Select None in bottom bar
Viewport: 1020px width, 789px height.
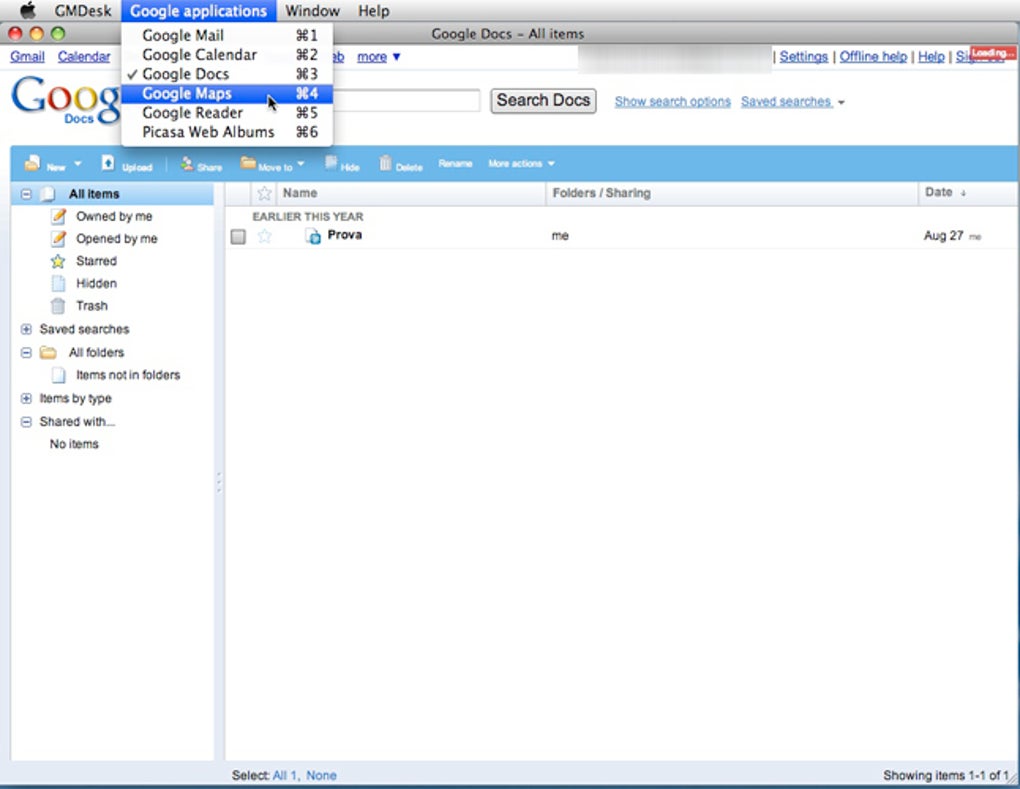pyautogui.click(x=321, y=775)
